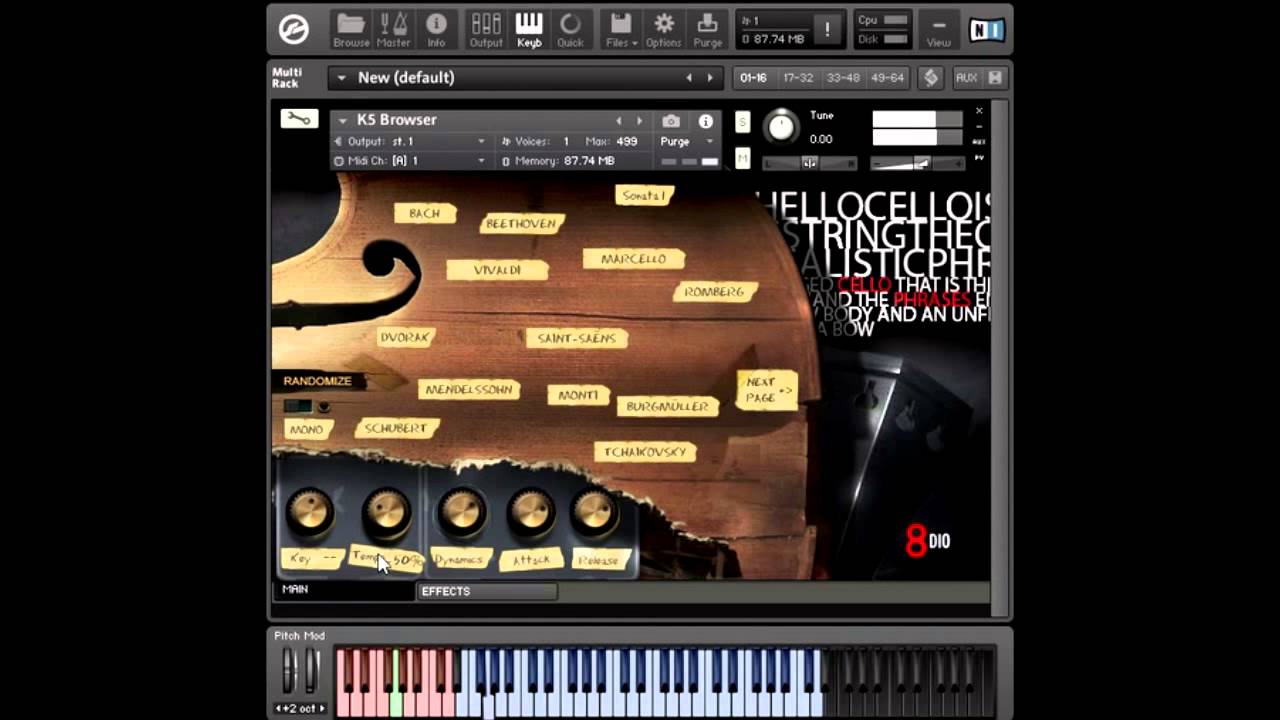This screenshot has height=720, width=1280.
Task: Open the instrument Purge dropdown
Action: tap(687, 142)
